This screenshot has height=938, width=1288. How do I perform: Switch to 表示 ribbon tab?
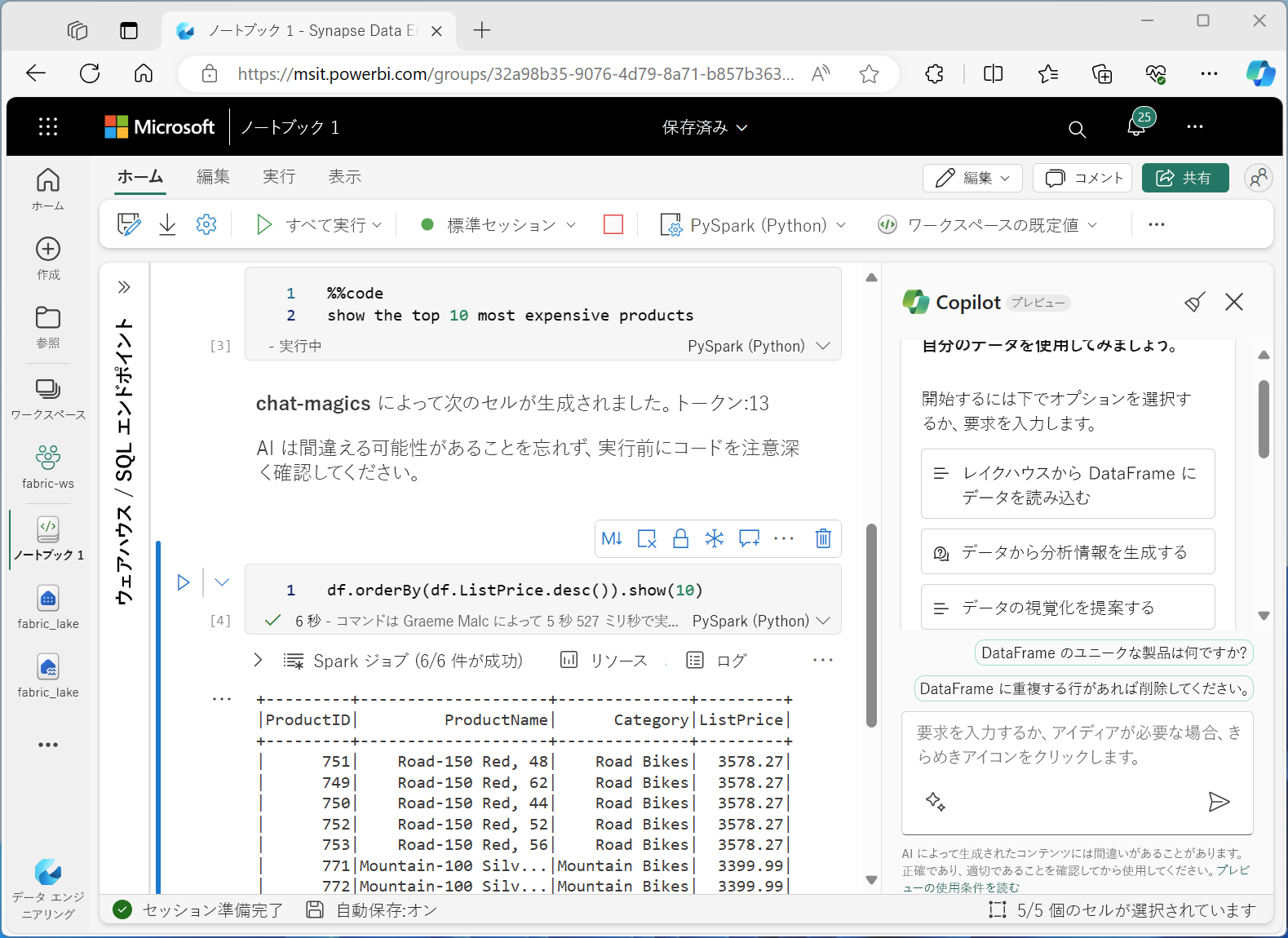(x=344, y=176)
